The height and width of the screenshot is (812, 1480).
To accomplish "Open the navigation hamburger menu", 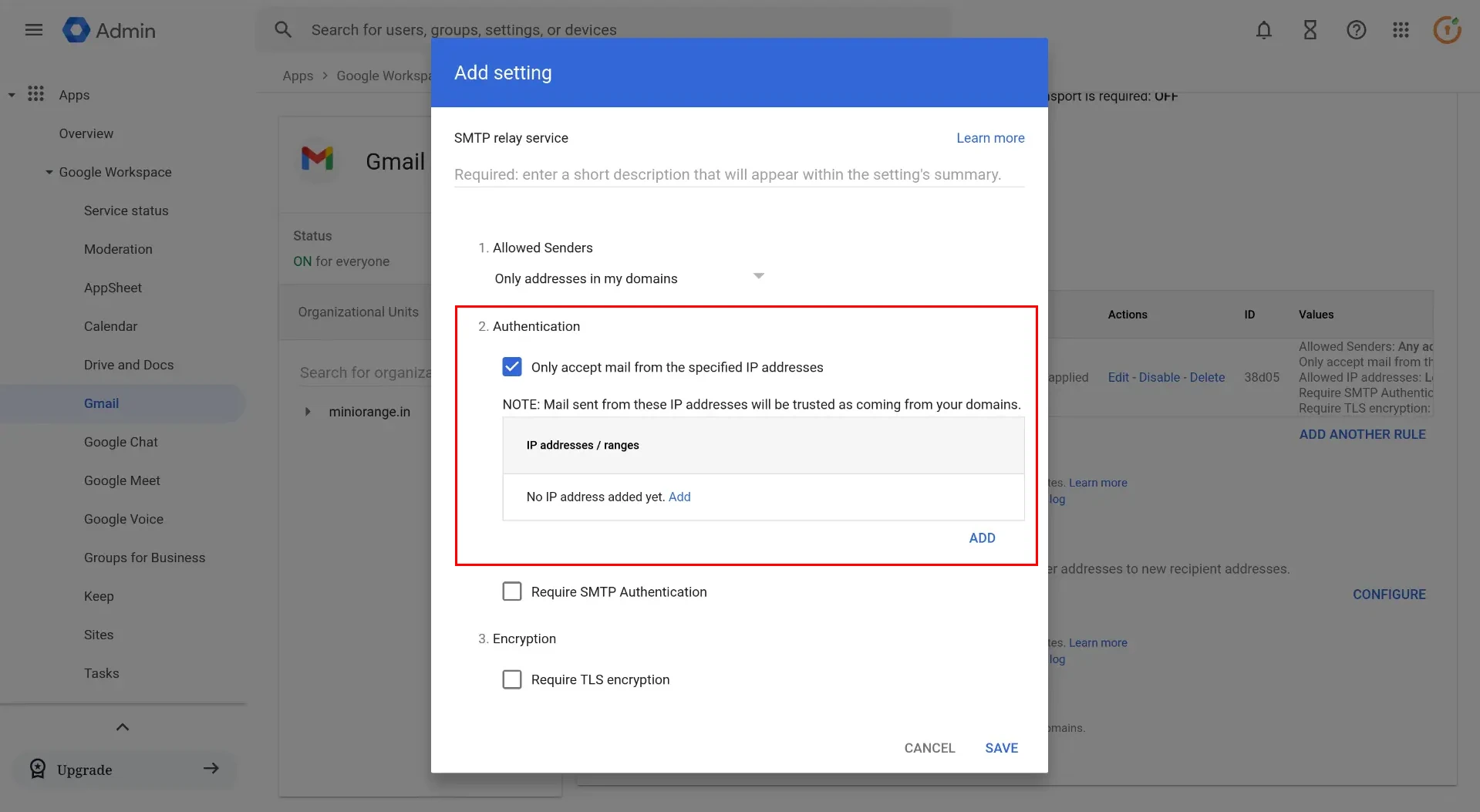I will pyautogui.click(x=34, y=29).
